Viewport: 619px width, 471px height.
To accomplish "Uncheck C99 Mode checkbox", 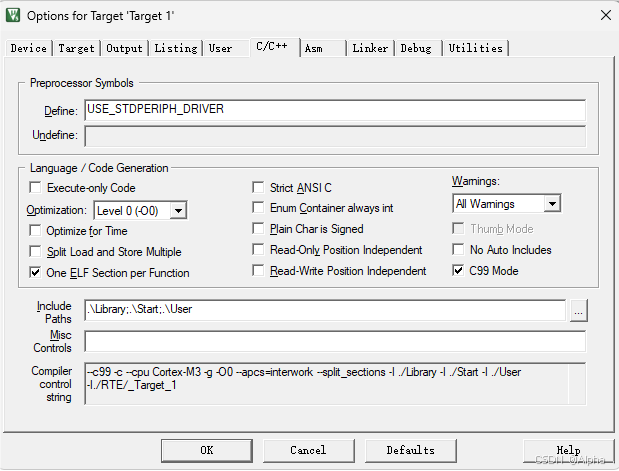I will pyautogui.click(x=458, y=270).
